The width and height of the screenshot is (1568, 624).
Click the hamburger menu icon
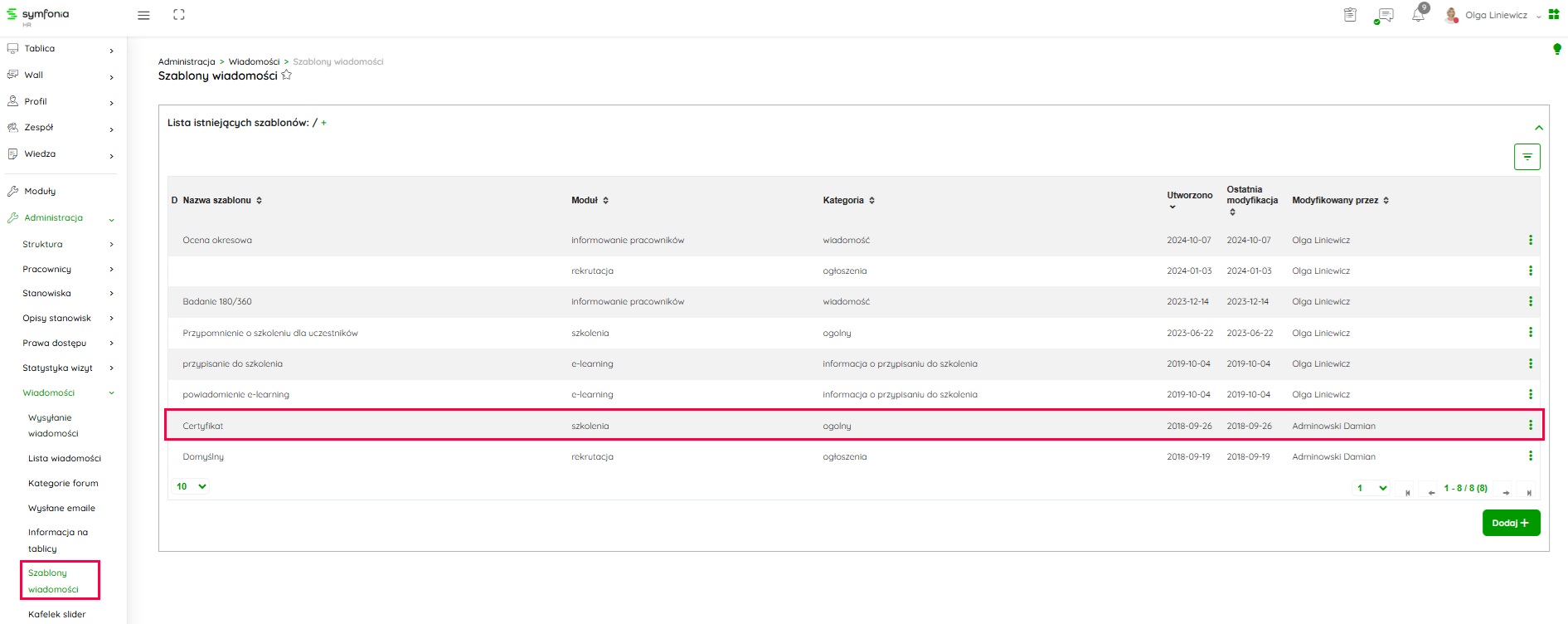[x=143, y=15]
